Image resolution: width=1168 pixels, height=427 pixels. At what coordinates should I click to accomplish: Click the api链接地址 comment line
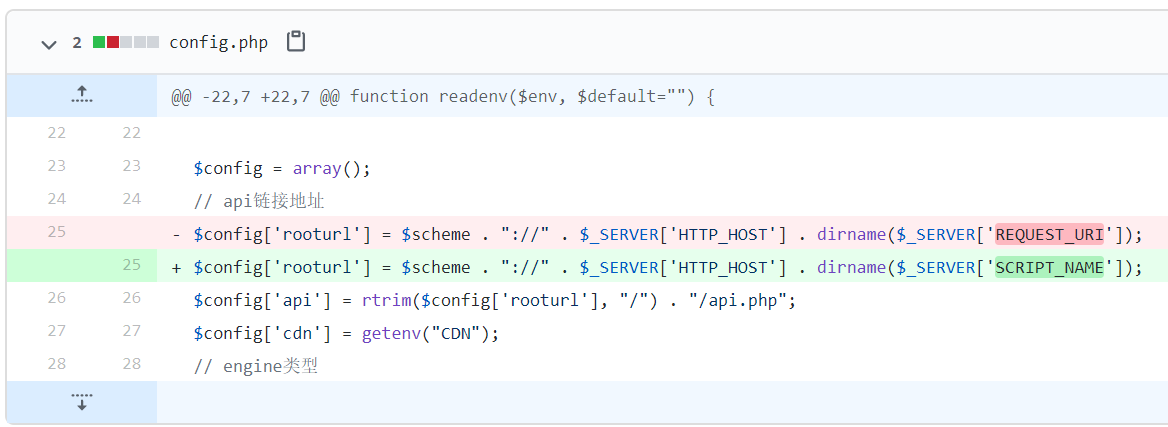pyautogui.click(x=259, y=201)
